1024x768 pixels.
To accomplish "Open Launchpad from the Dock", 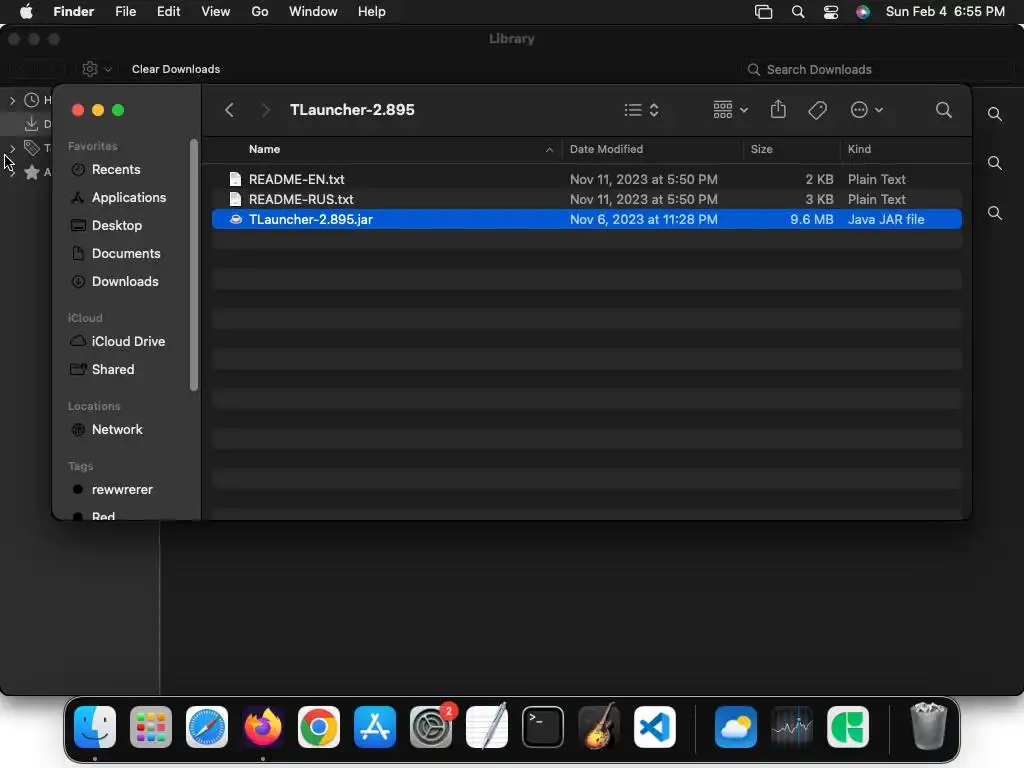I will [151, 727].
